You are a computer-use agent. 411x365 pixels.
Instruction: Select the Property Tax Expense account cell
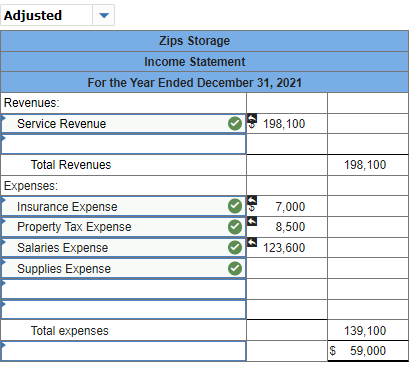124,227
